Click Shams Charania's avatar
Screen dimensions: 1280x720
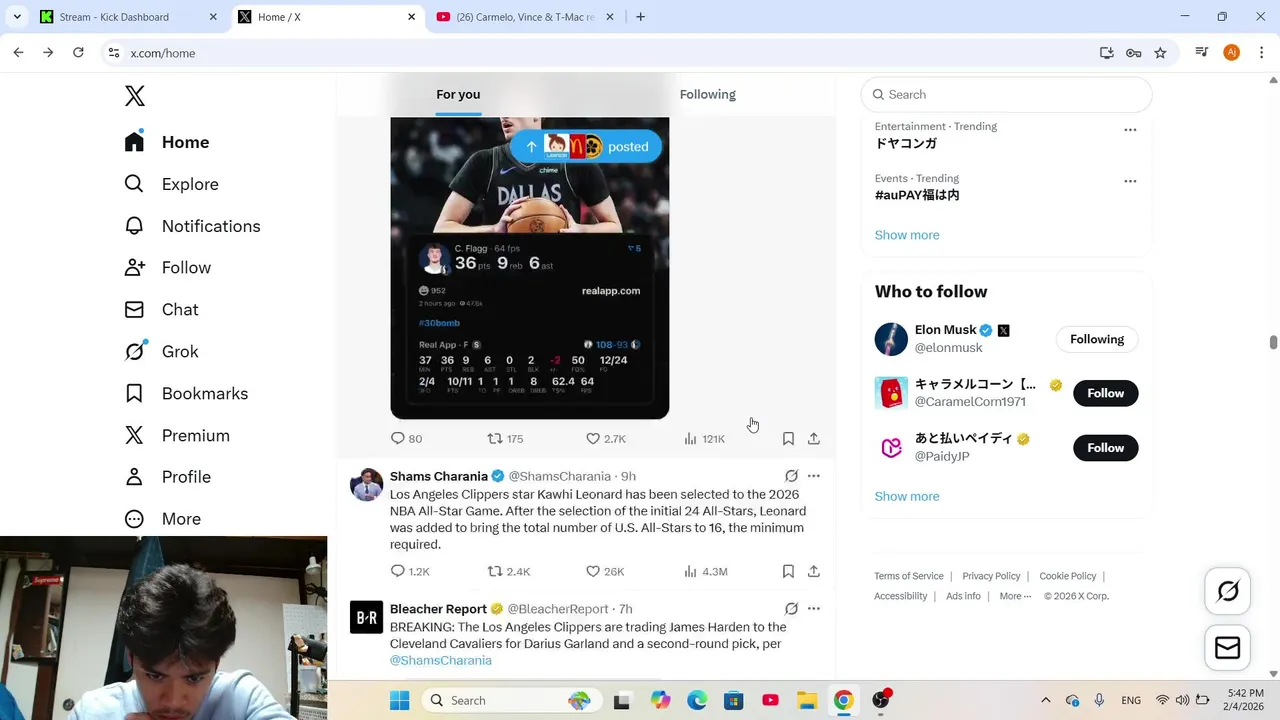[x=366, y=484]
